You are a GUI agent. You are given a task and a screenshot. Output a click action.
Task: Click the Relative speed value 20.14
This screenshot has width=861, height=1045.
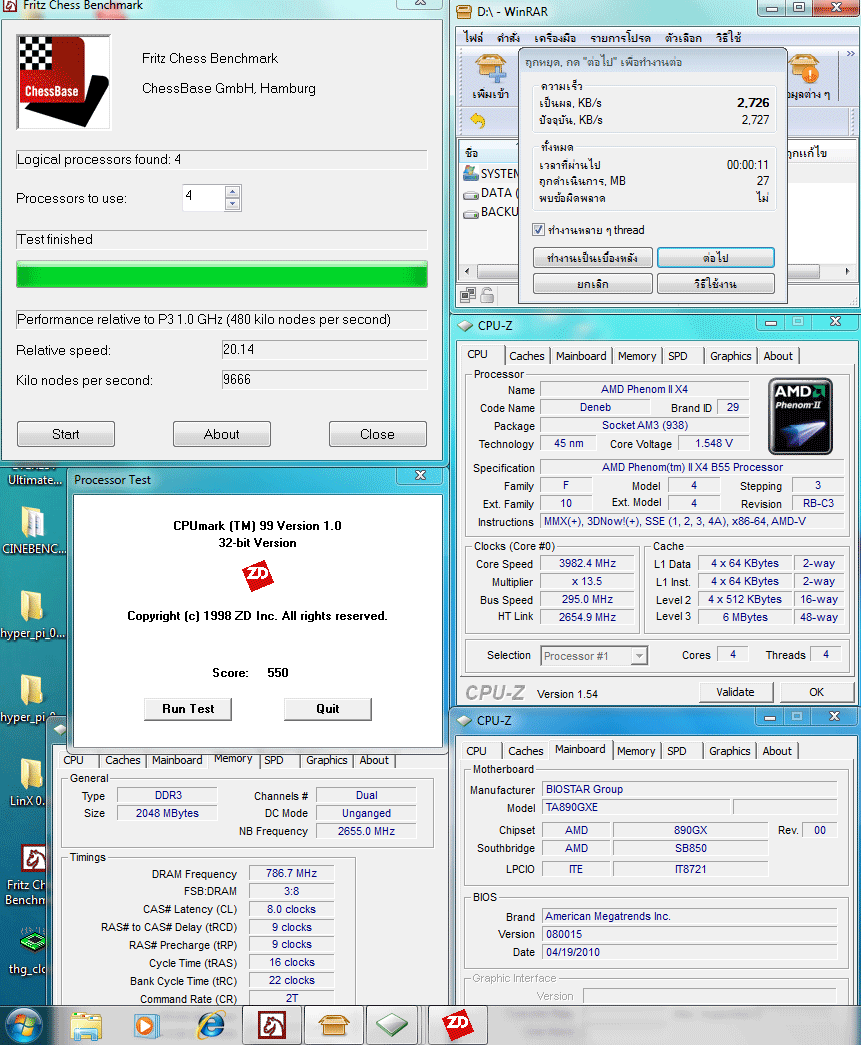(325, 350)
